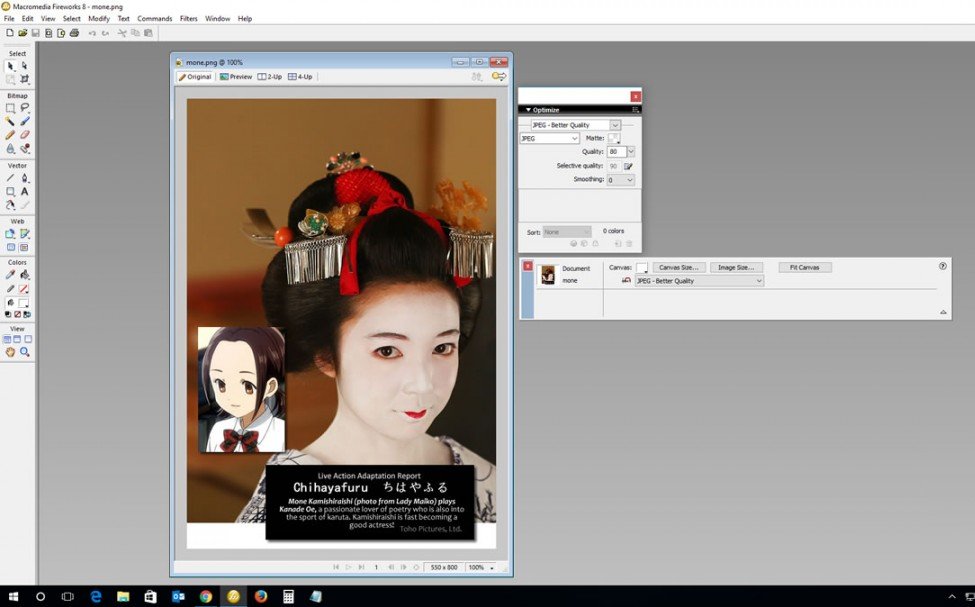Hide slices and hotspots

point(10,248)
